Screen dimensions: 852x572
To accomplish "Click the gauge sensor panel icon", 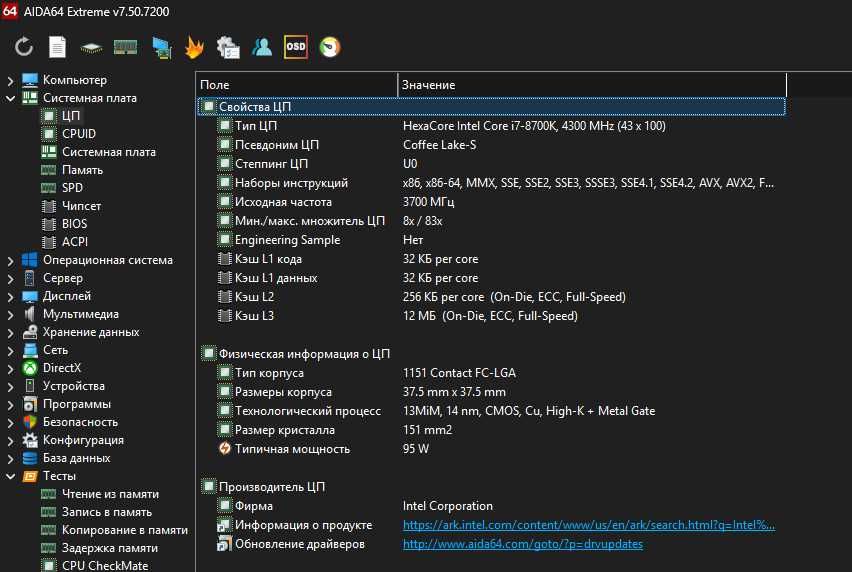I will point(329,46).
